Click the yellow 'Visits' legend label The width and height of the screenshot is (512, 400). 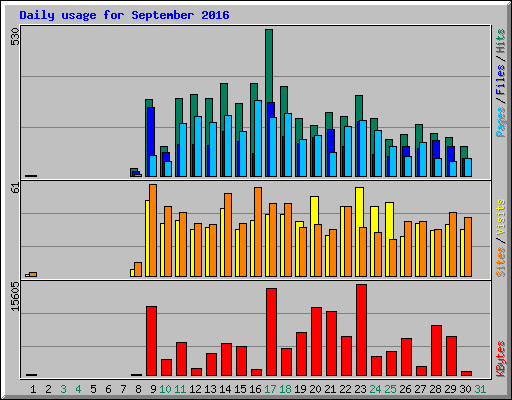(x=500, y=217)
